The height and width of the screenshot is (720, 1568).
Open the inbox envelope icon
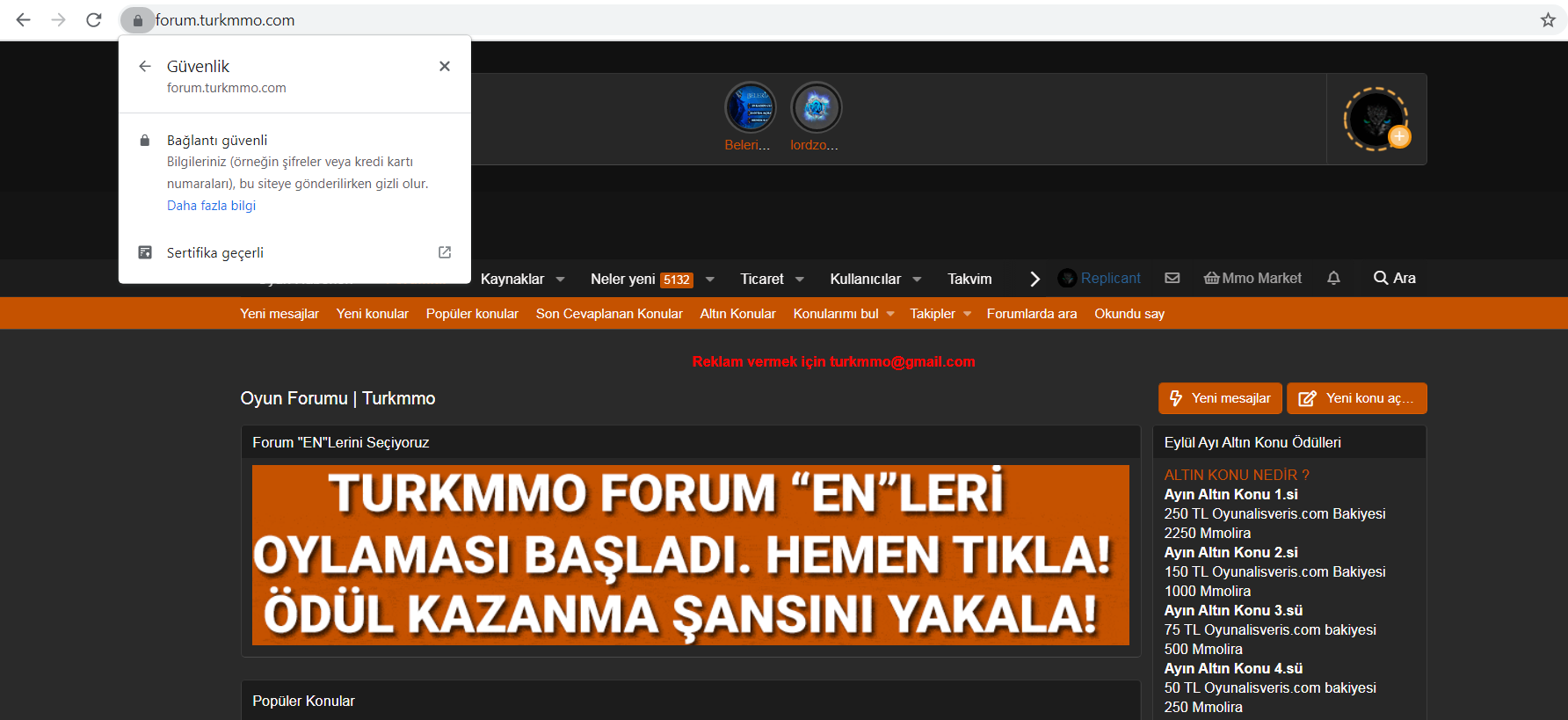click(x=1172, y=278)
